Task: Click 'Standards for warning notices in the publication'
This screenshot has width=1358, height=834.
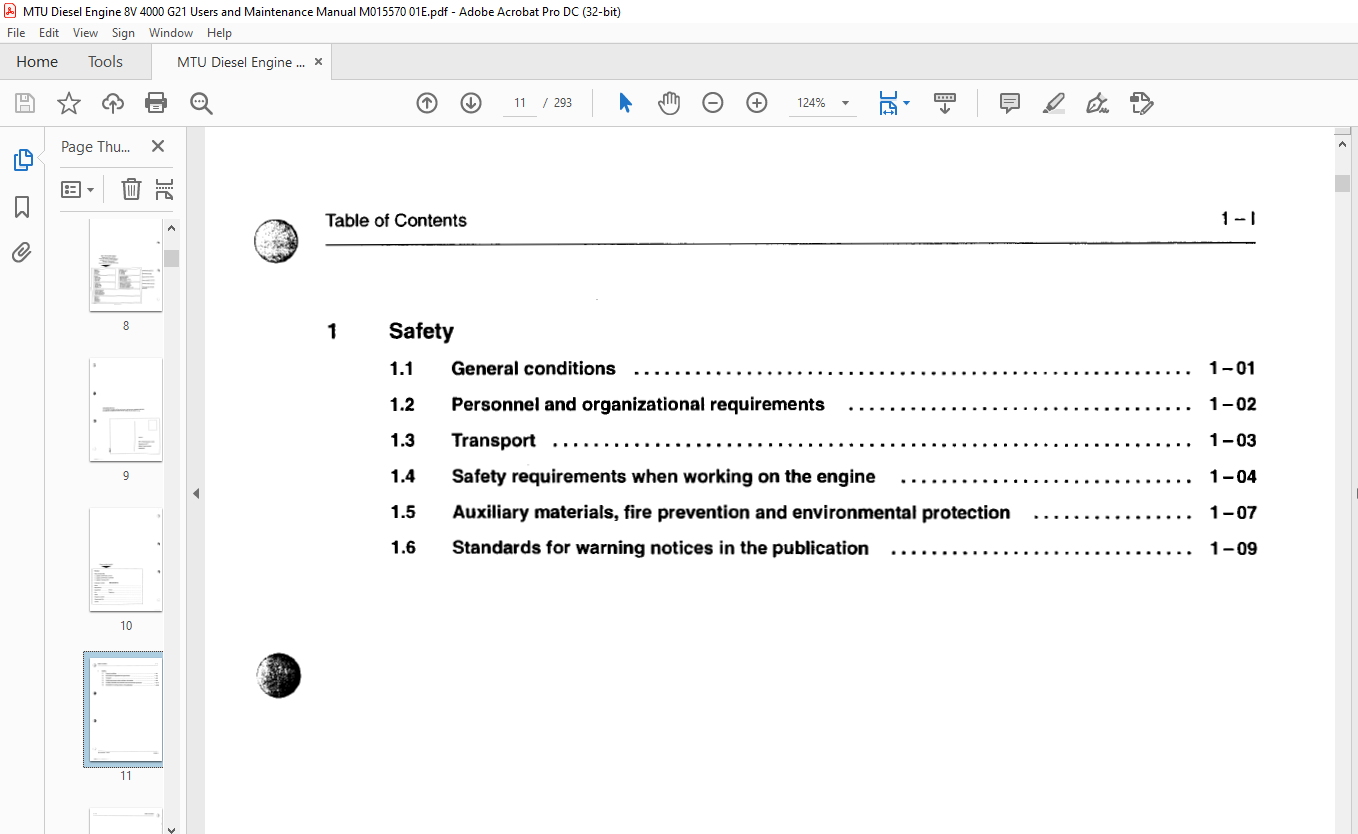Action: (660, 548)
